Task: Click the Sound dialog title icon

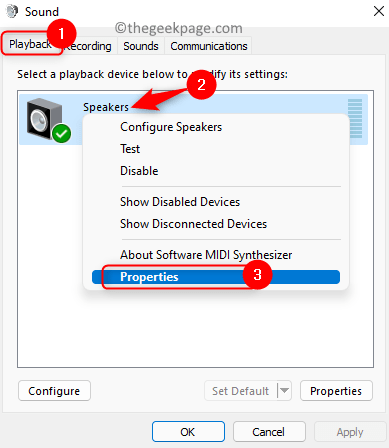Action: pyautogui.click(x=12, y=12)
